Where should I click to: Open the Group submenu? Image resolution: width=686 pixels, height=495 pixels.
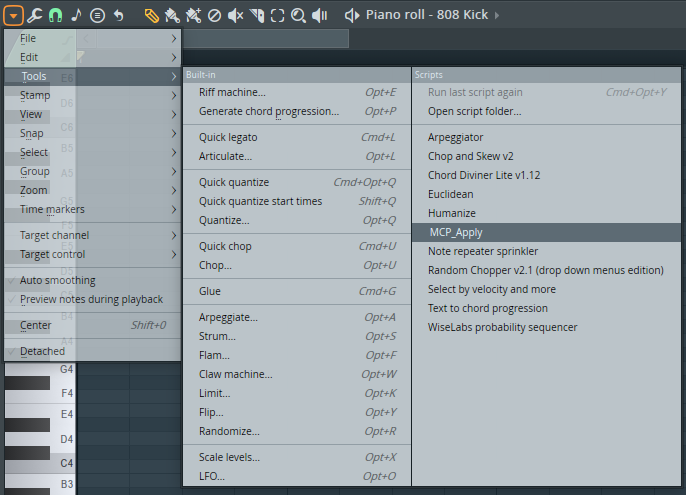point(92,172)
